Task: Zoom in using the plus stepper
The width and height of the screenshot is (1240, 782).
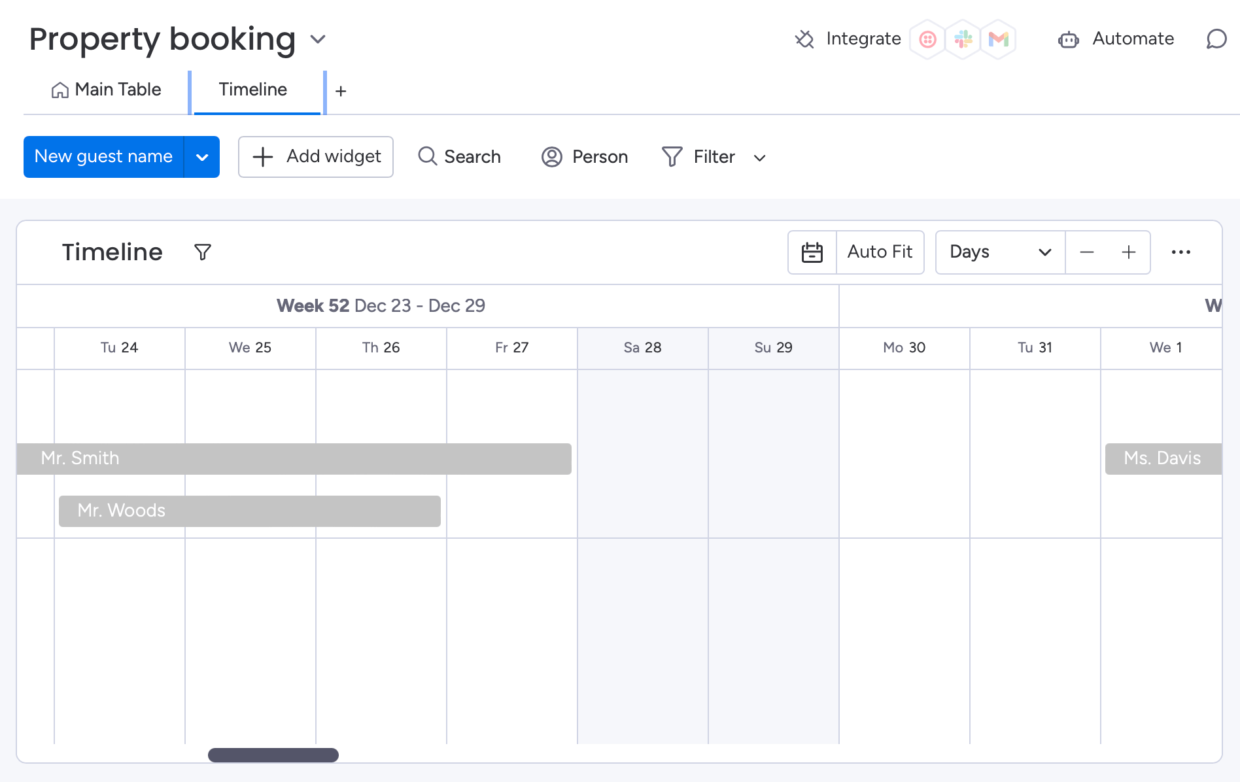Action: [1128, 252]
